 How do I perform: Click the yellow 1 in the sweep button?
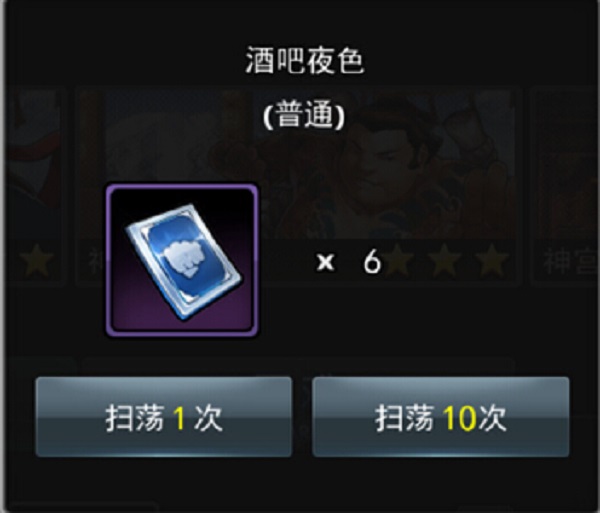coord(179,419)
